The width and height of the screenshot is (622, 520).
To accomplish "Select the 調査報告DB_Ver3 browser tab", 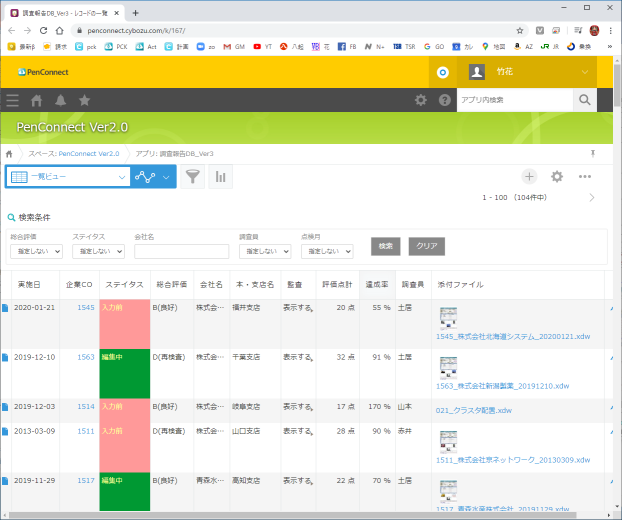I will (x=65, y=13).
